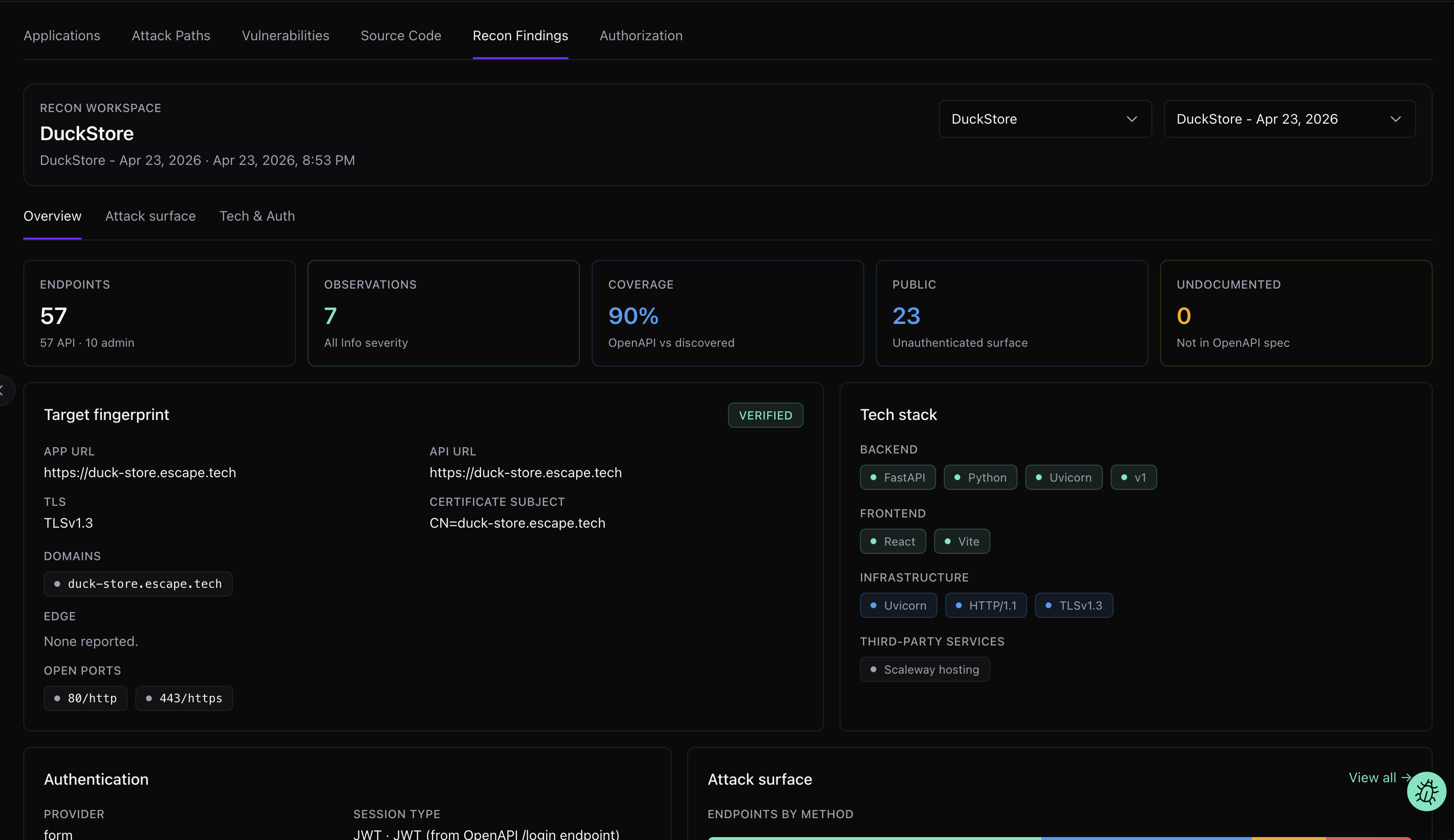Open the Authorization tab
This screenshot has height=840, width=1454.
click(641, 36)
